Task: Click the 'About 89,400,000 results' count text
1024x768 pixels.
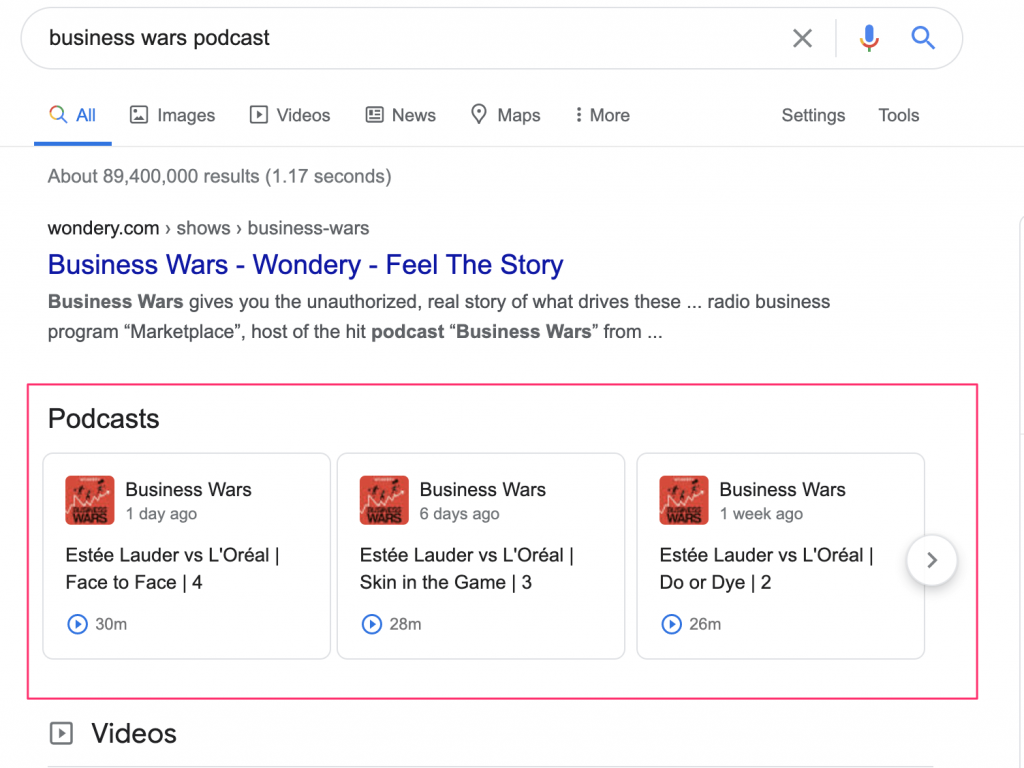Action: tap(219, 176)
